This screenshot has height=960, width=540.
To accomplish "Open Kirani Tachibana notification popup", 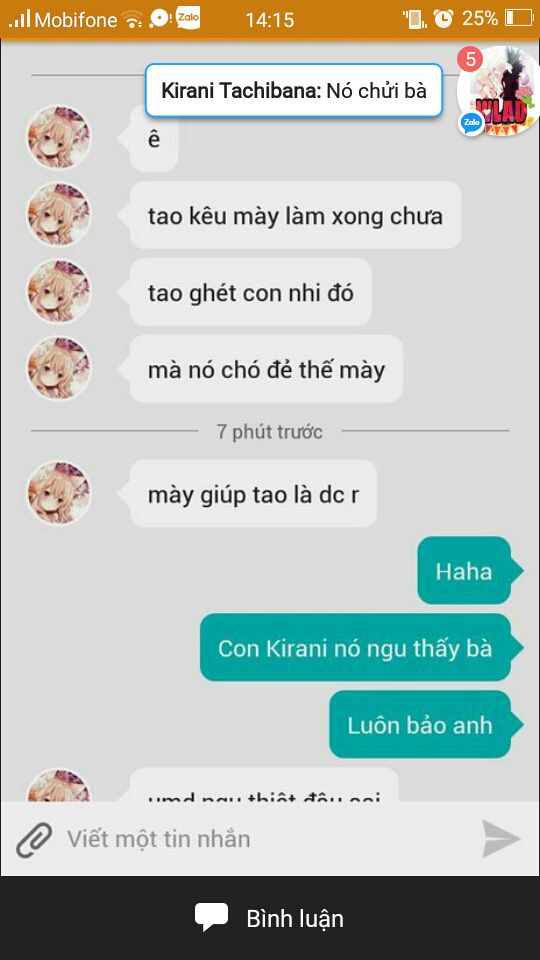I will pos(294,91).
